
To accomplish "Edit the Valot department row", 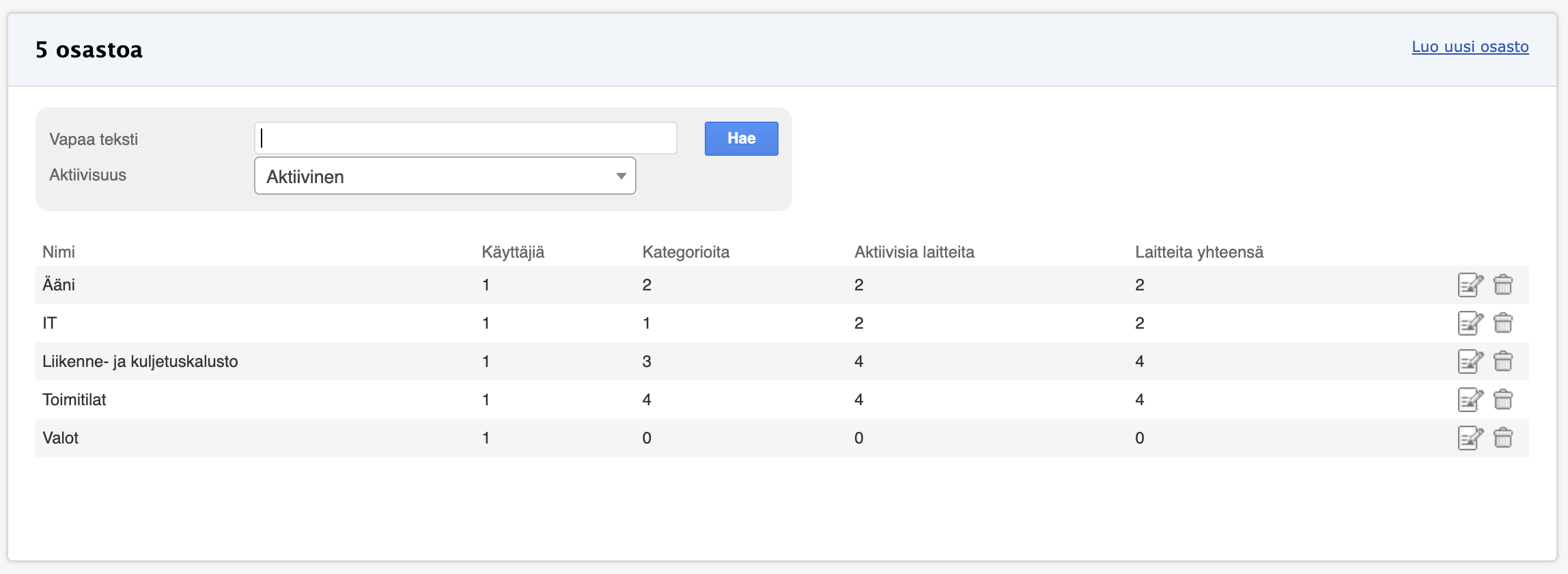I will (1470, 438).
